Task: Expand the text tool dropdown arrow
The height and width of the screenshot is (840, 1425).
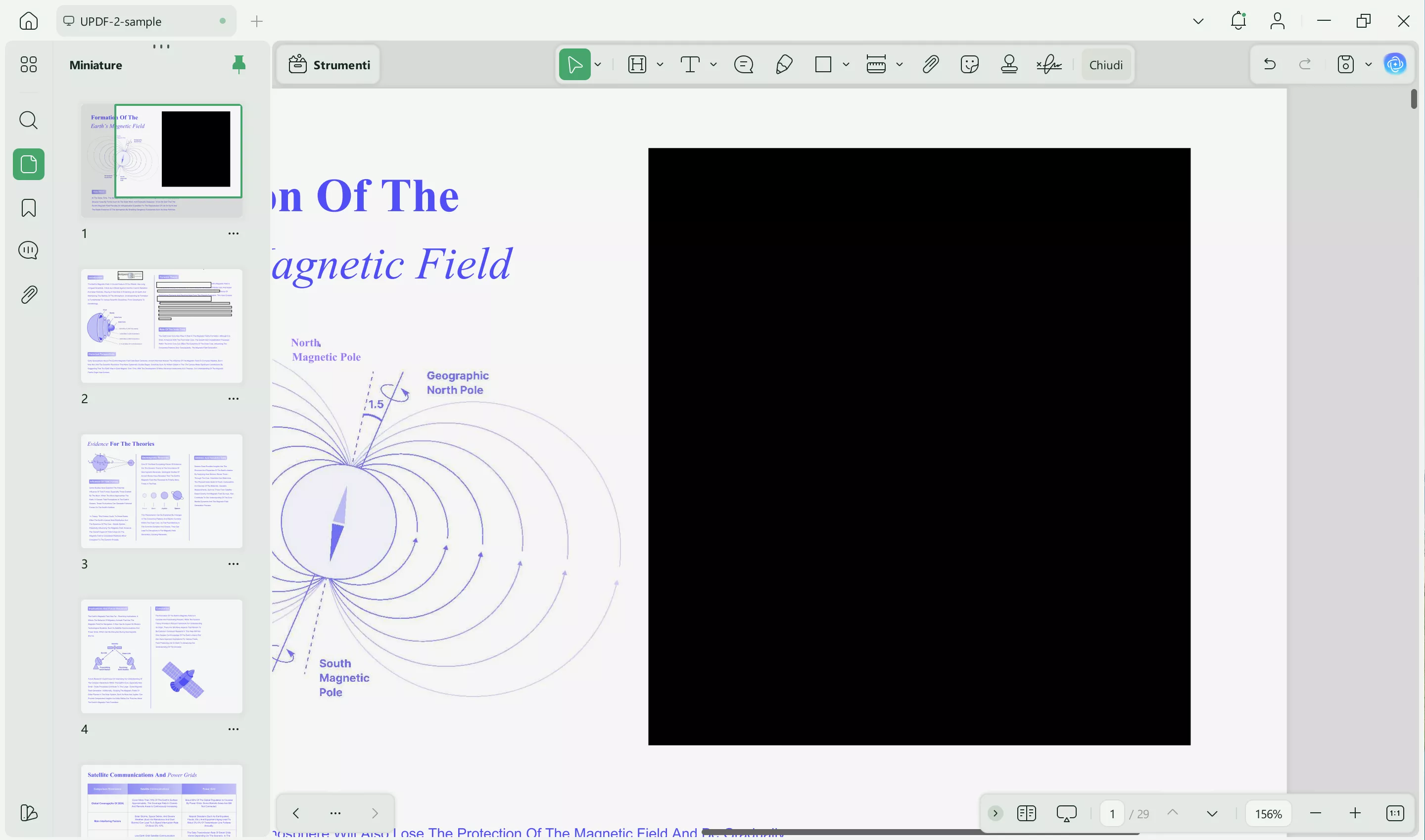Action: [713, 64]
